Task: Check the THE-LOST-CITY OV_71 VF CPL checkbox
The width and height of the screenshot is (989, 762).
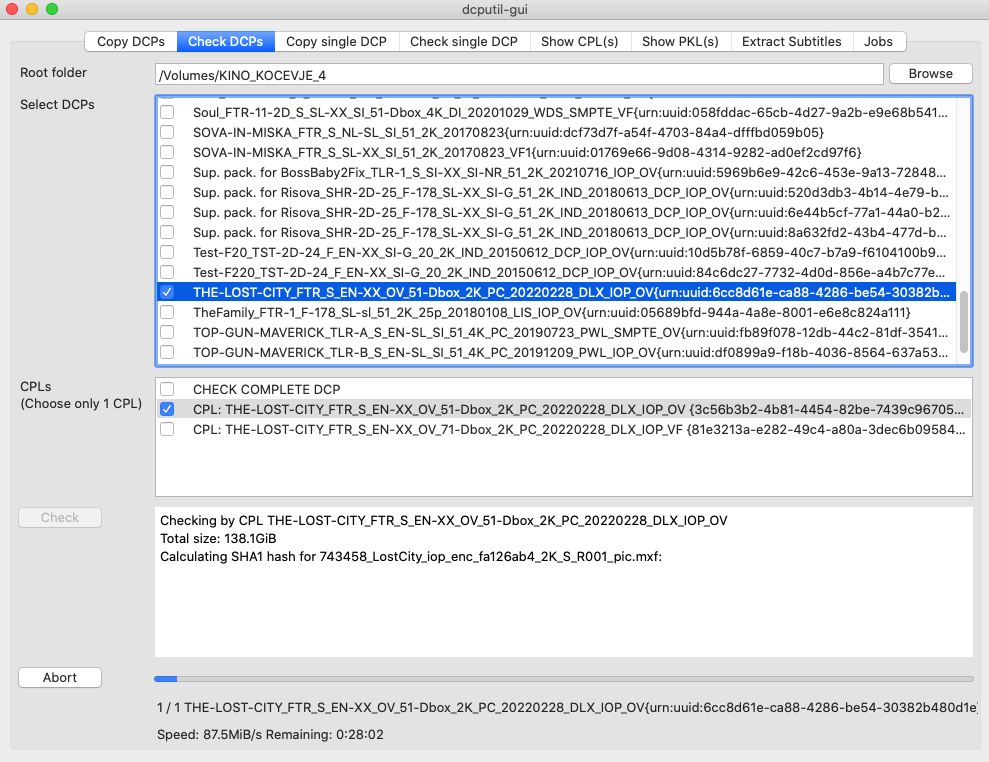Action: (x=168, y=429)
